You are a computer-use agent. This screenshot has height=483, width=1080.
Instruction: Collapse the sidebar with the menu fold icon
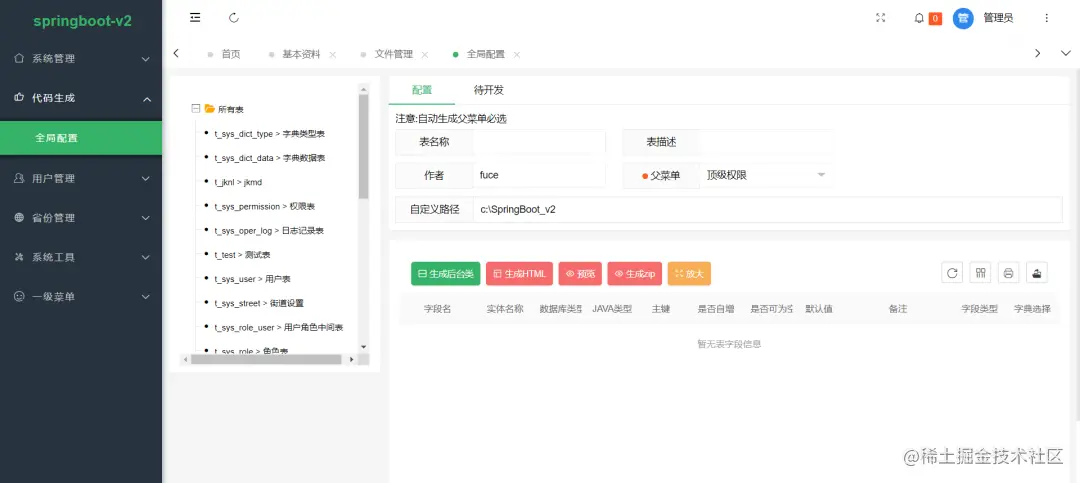[195, 18]
